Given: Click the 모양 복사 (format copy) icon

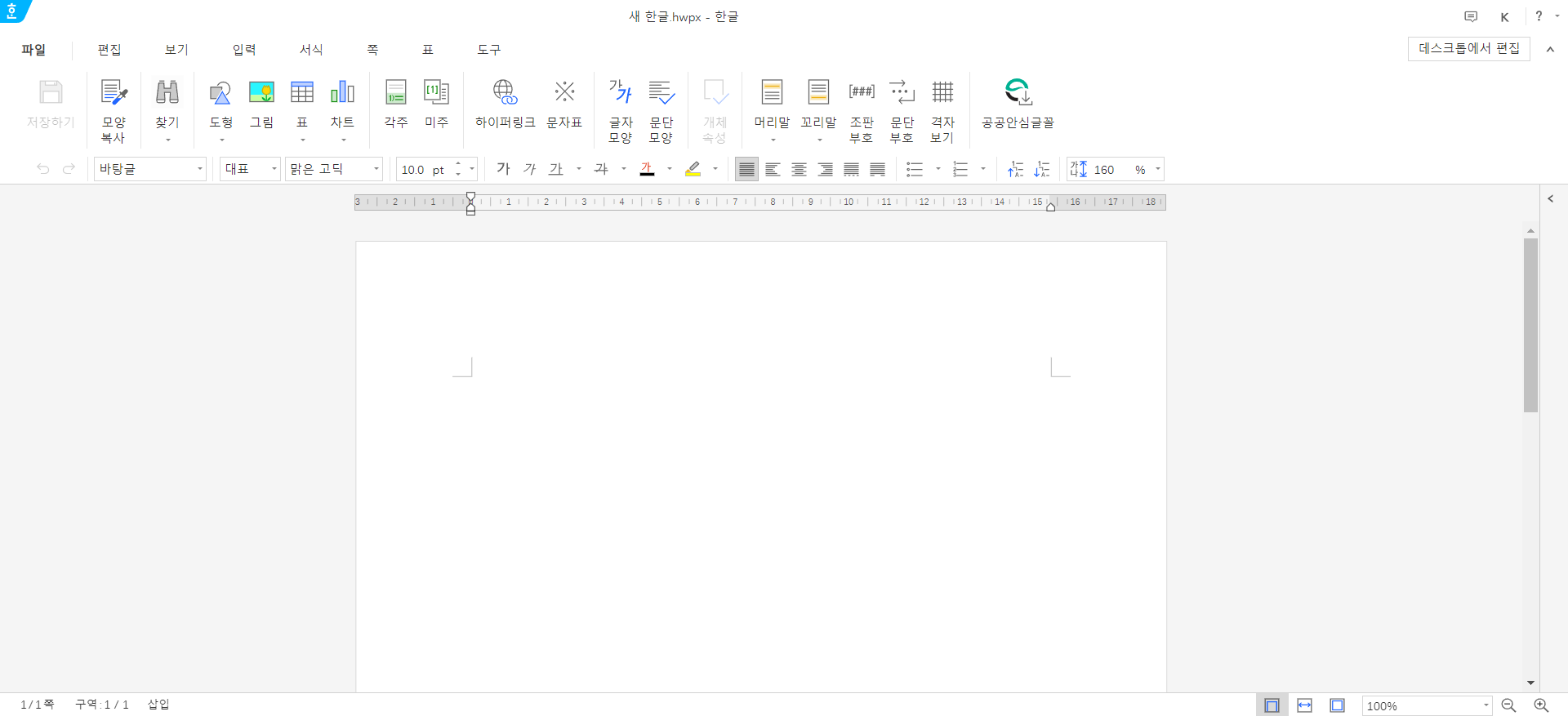Looking at the screenshot, I should [x=114, y=93].
